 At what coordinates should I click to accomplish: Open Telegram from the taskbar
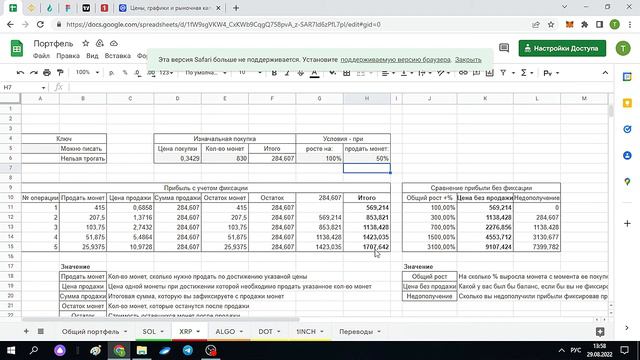point(188,350)
